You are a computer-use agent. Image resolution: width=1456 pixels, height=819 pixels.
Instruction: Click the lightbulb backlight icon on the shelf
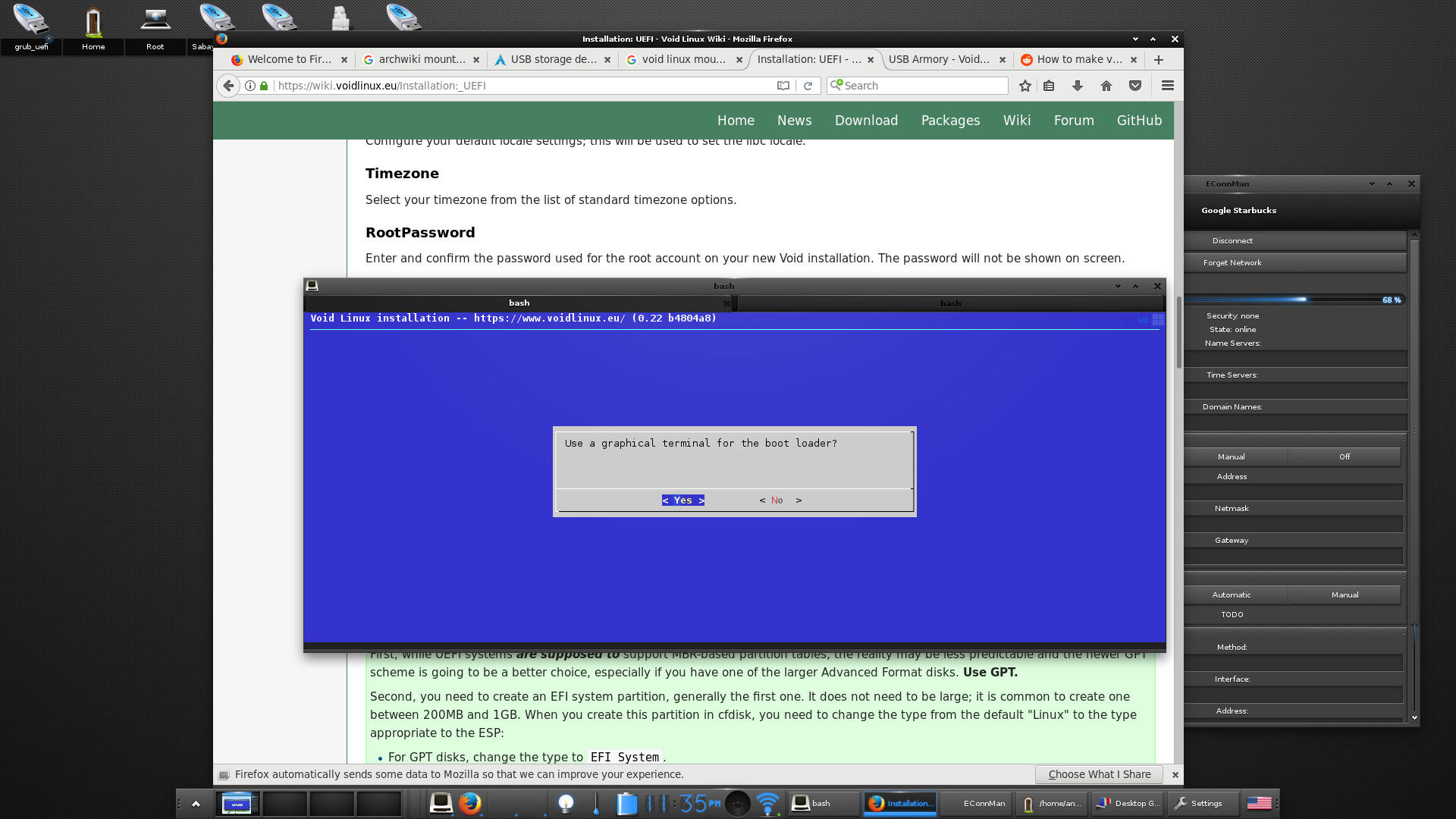(566, 803)
